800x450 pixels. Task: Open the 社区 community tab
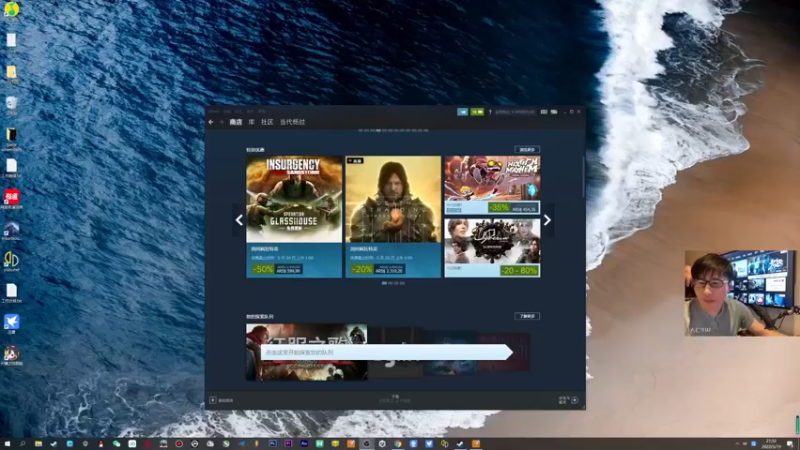pyautogui.click(x=267, y=122)
